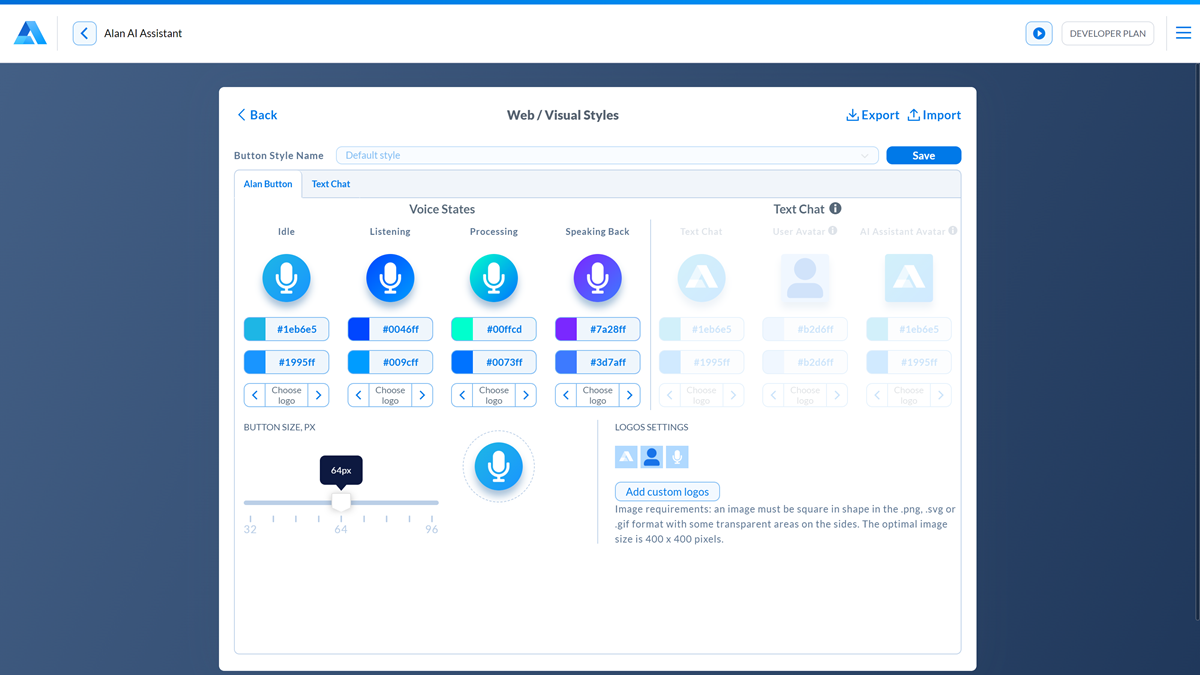
Task: Click the button size slider handle
Action: click(x=341, y=502)
